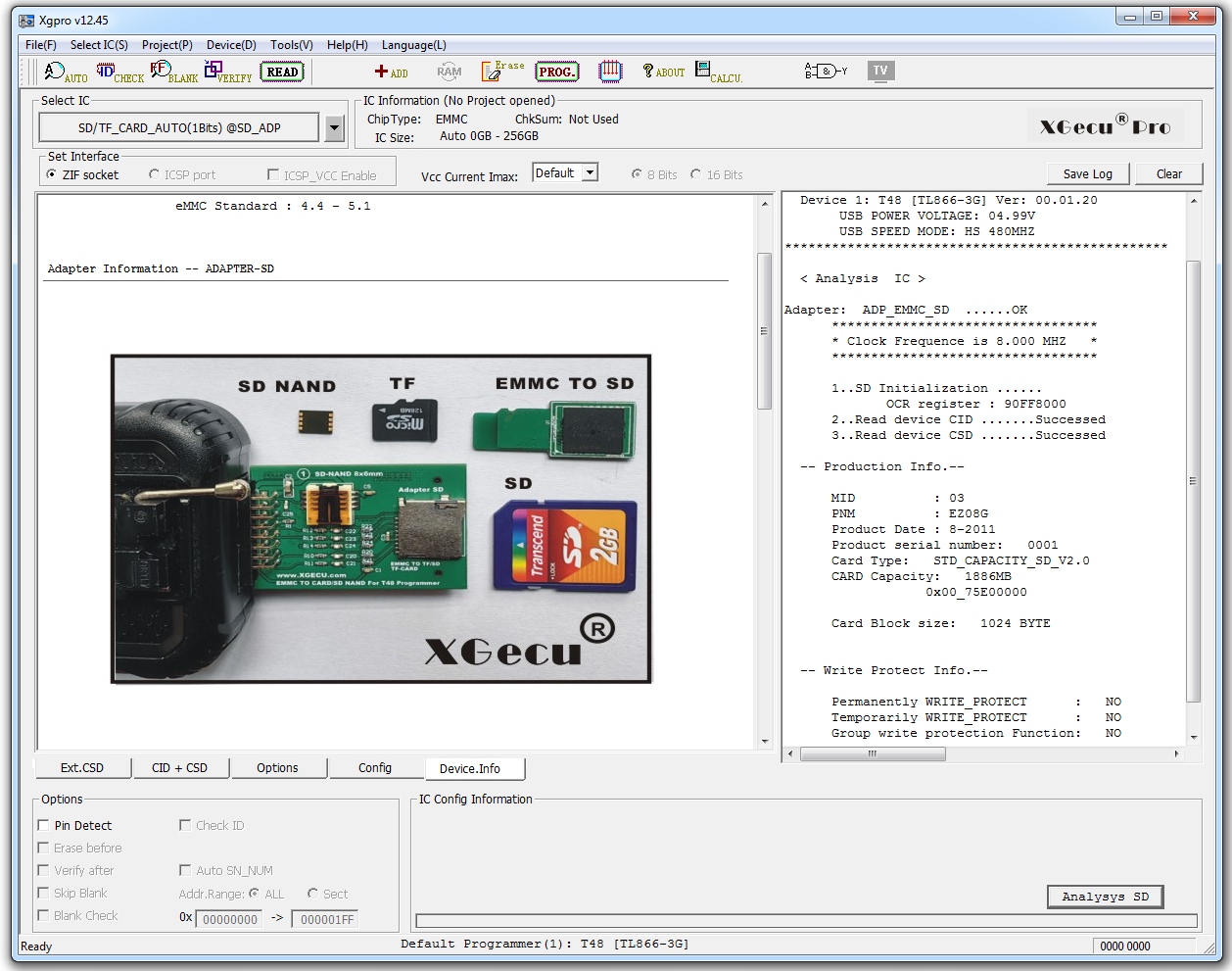Click the log scroll-down arrow
The image size is (1232, 971).
click(x=1194, y=738)
